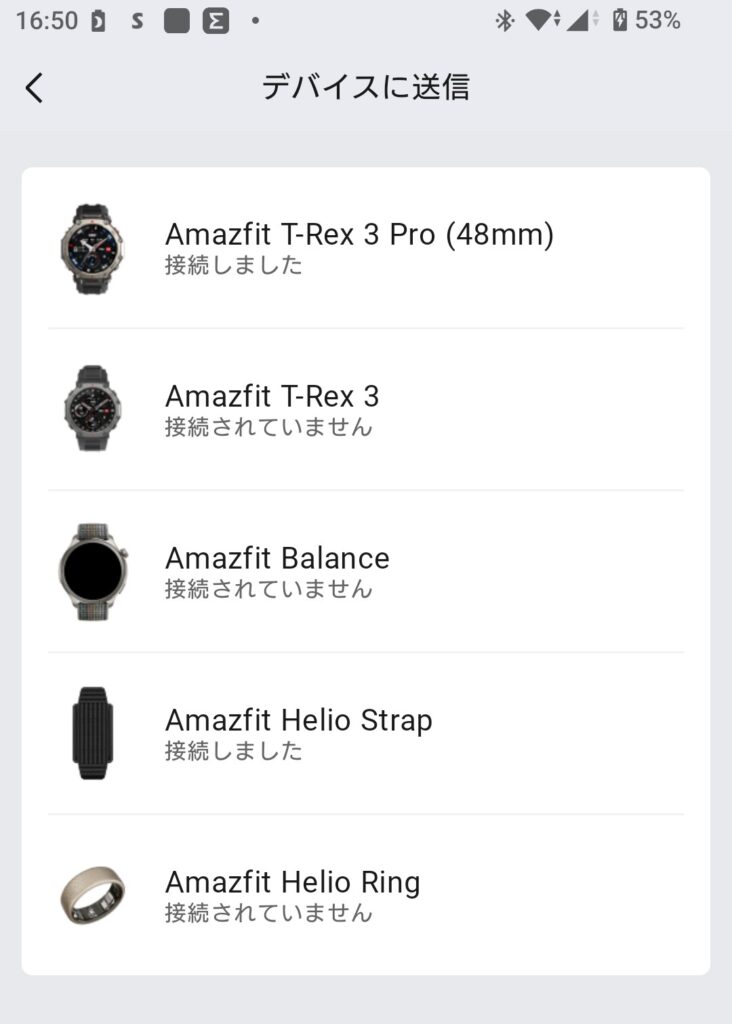Tap the Helio Strap band image

click(92, 733)
